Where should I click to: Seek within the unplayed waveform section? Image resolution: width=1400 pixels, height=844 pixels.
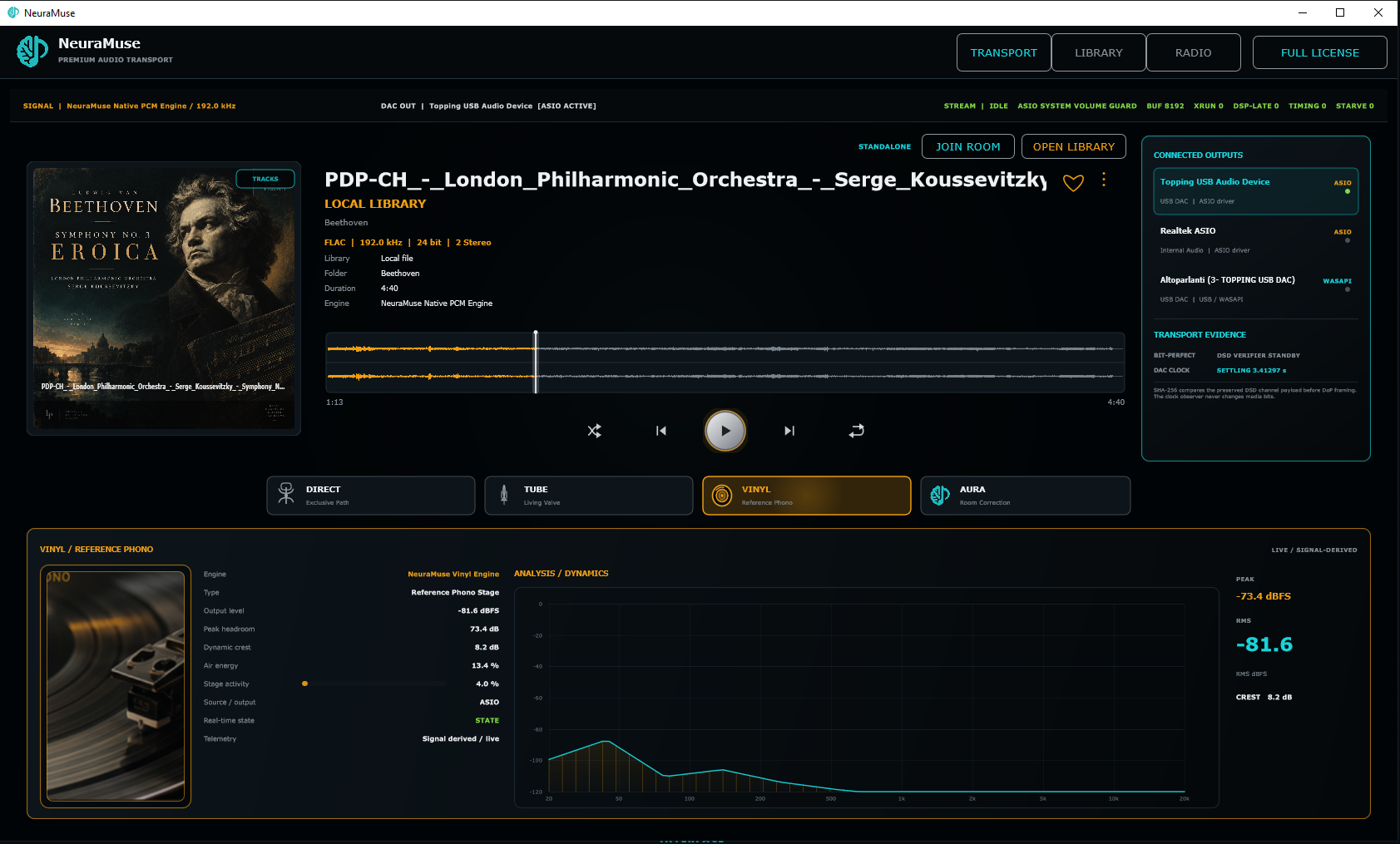[x=830, y=362]
